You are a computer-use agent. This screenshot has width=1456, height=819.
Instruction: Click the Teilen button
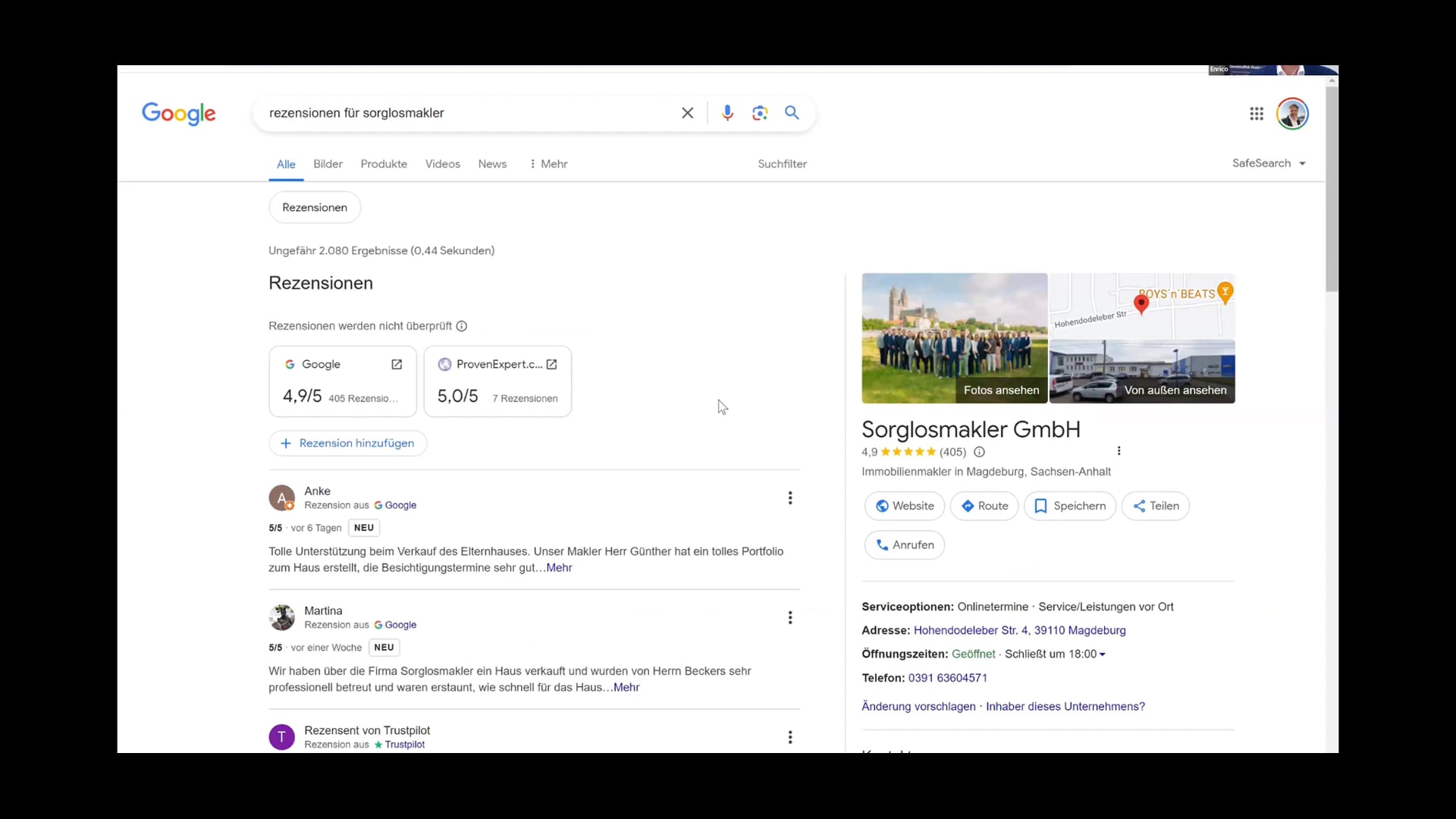1156,506
